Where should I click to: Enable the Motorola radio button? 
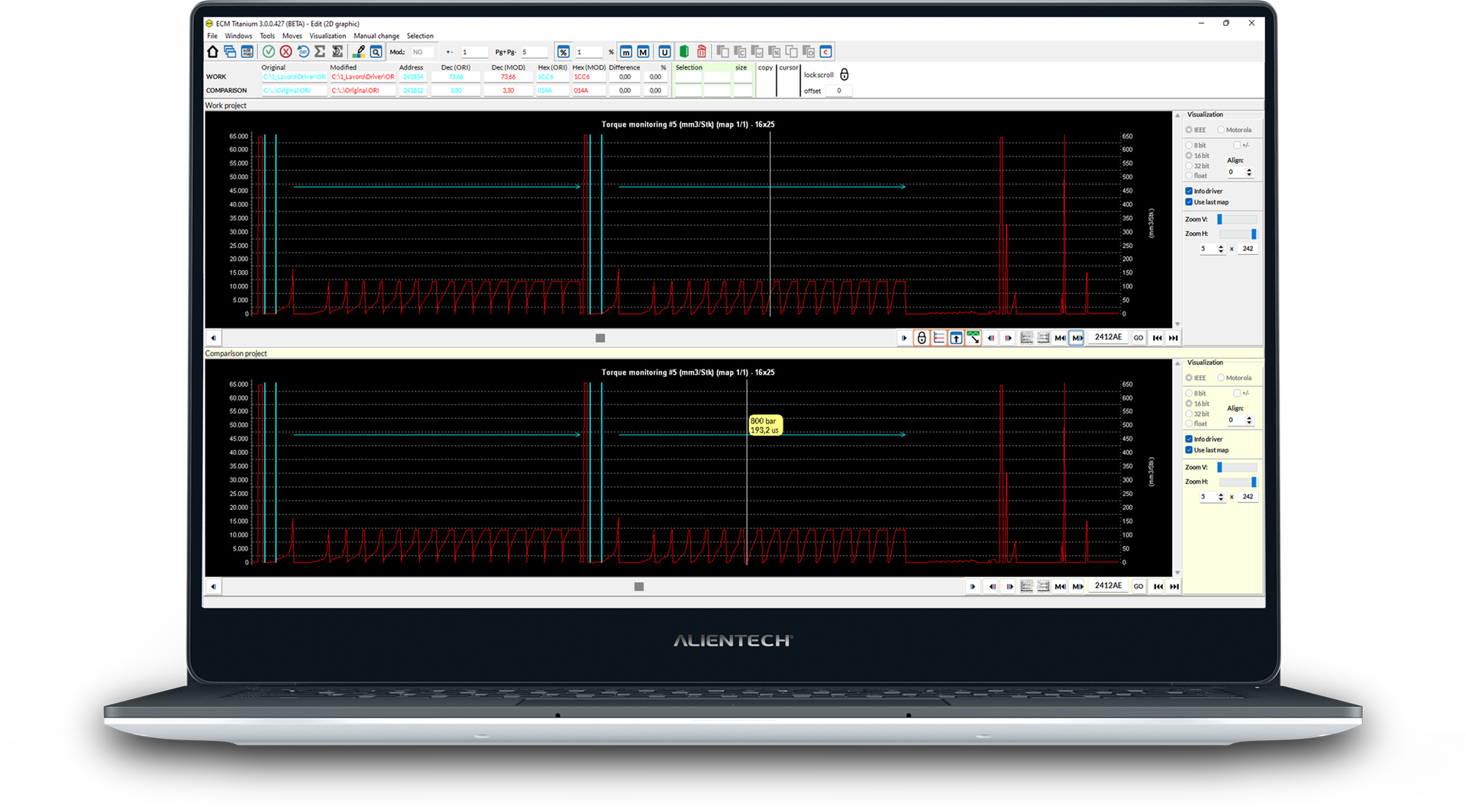coord(1221,130)
